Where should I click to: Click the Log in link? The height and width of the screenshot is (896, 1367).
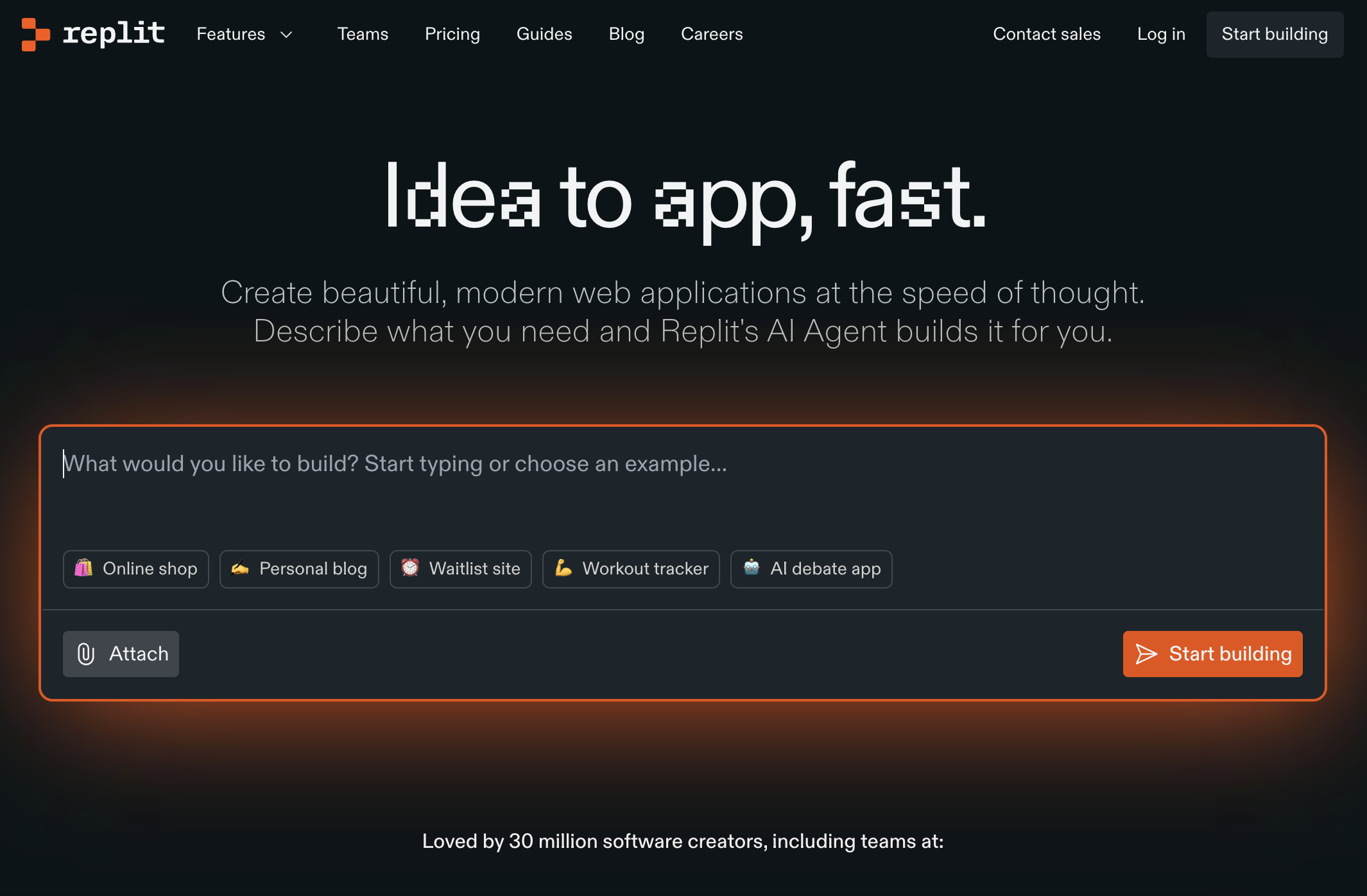coord(1161,34)
